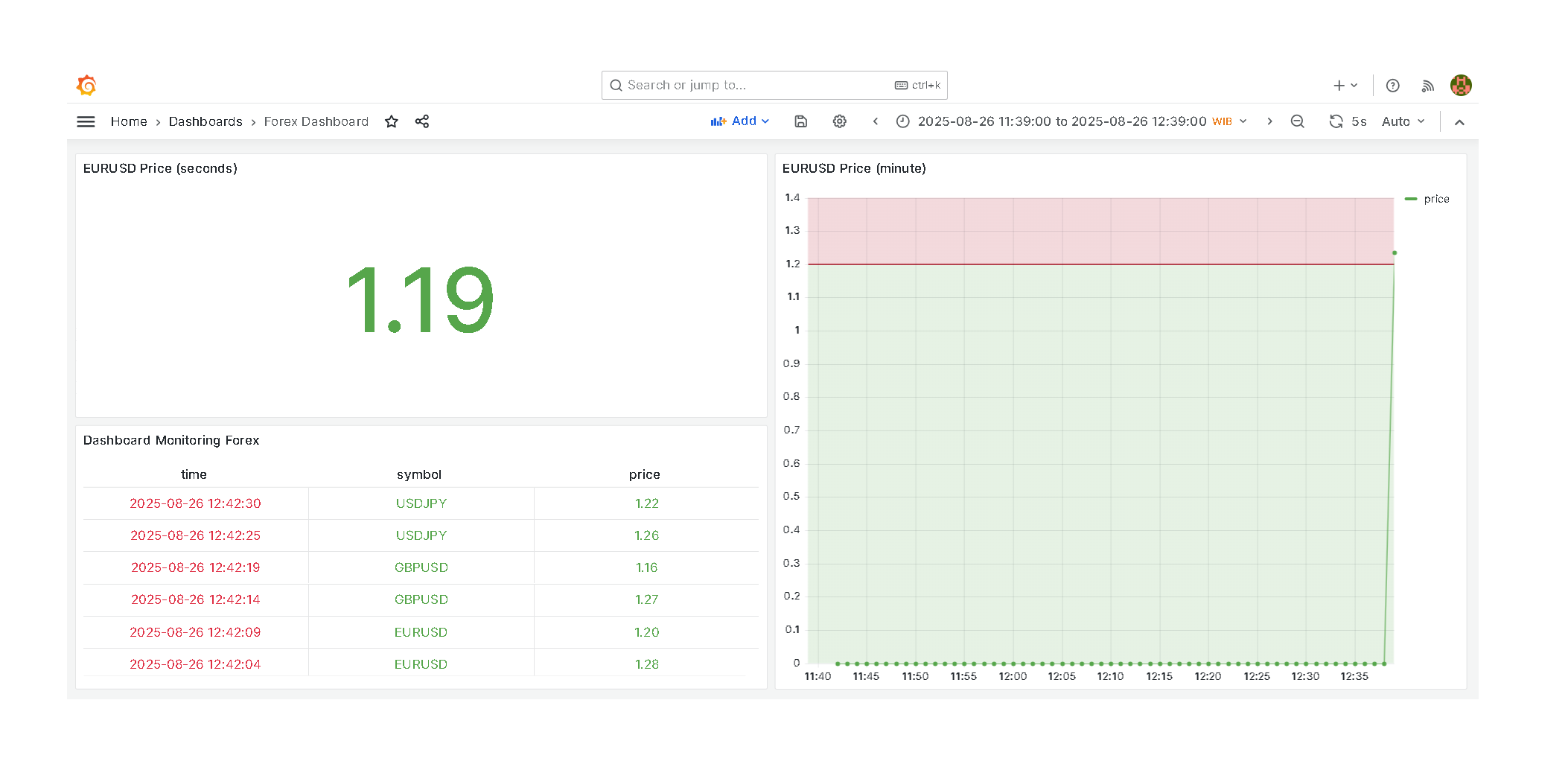This screenshot has height=773, width=1568.
Task: Open the hamburger navigation menu
Action: tap(86, 121)
